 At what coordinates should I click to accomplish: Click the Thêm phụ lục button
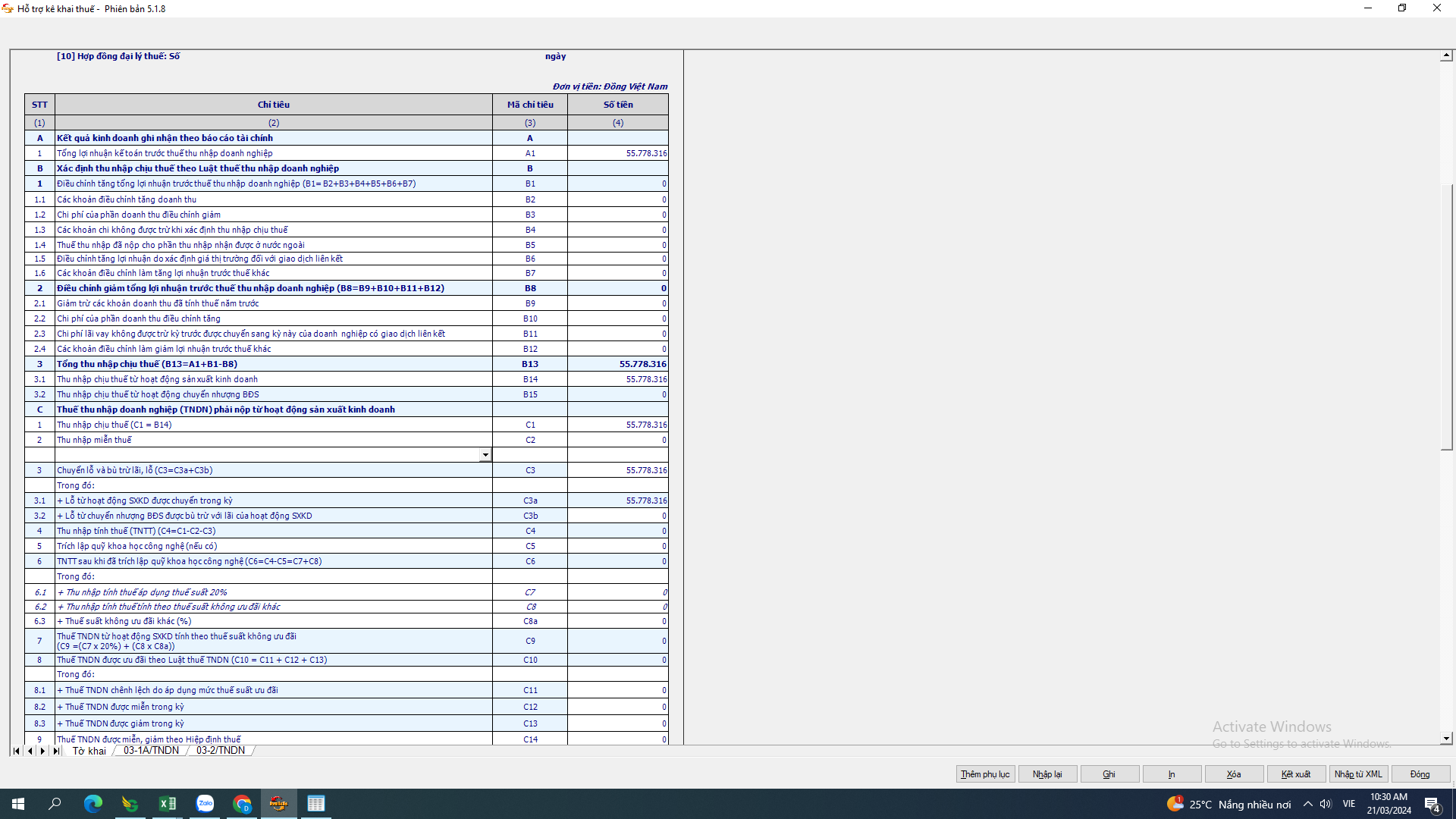point(984,774)
